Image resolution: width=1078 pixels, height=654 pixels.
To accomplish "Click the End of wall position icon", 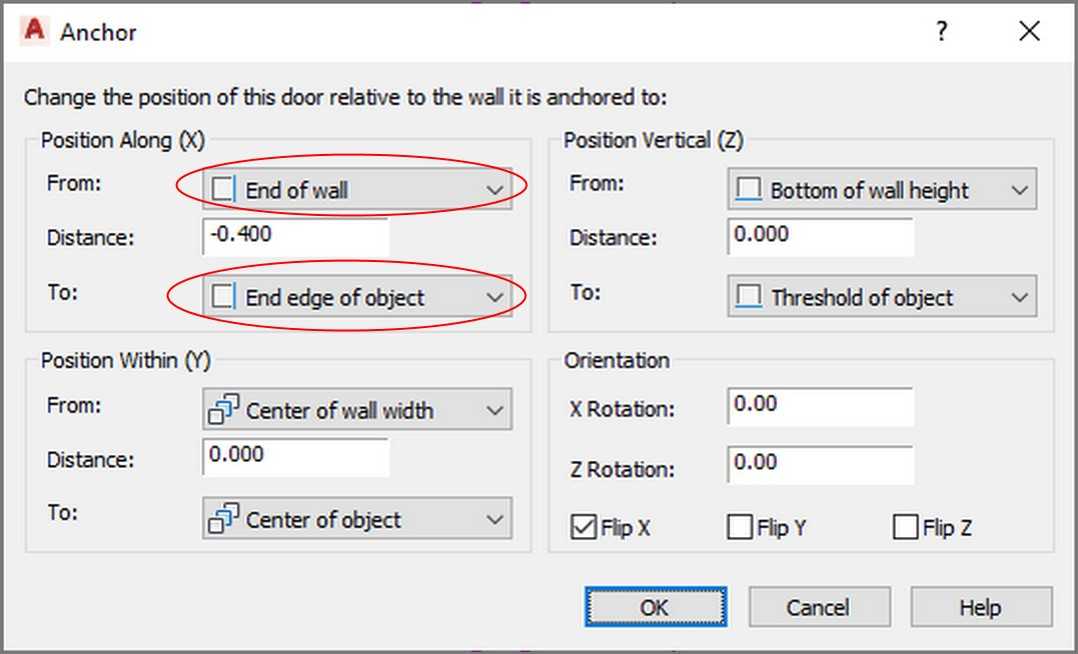I will pos(223,189).
